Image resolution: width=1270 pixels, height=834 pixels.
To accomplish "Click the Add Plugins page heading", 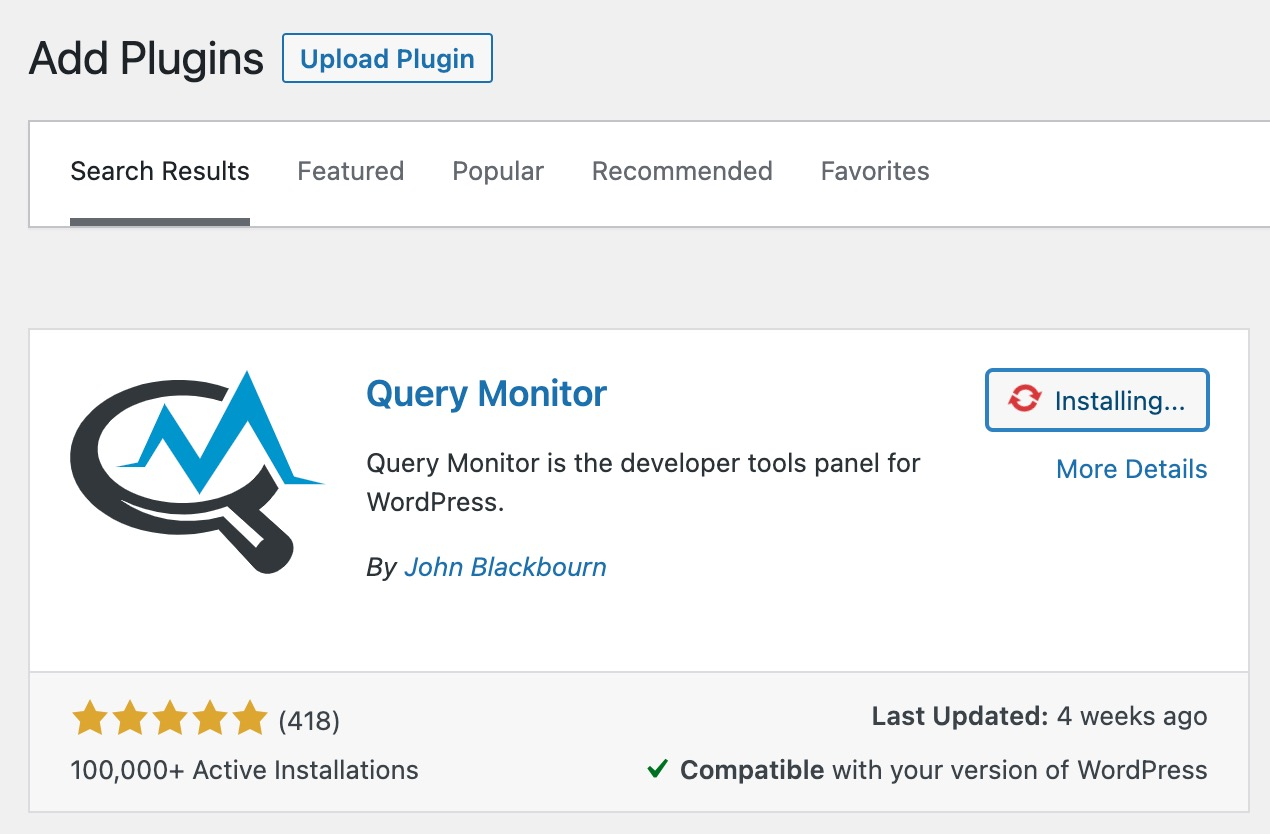I will point(146,58).
